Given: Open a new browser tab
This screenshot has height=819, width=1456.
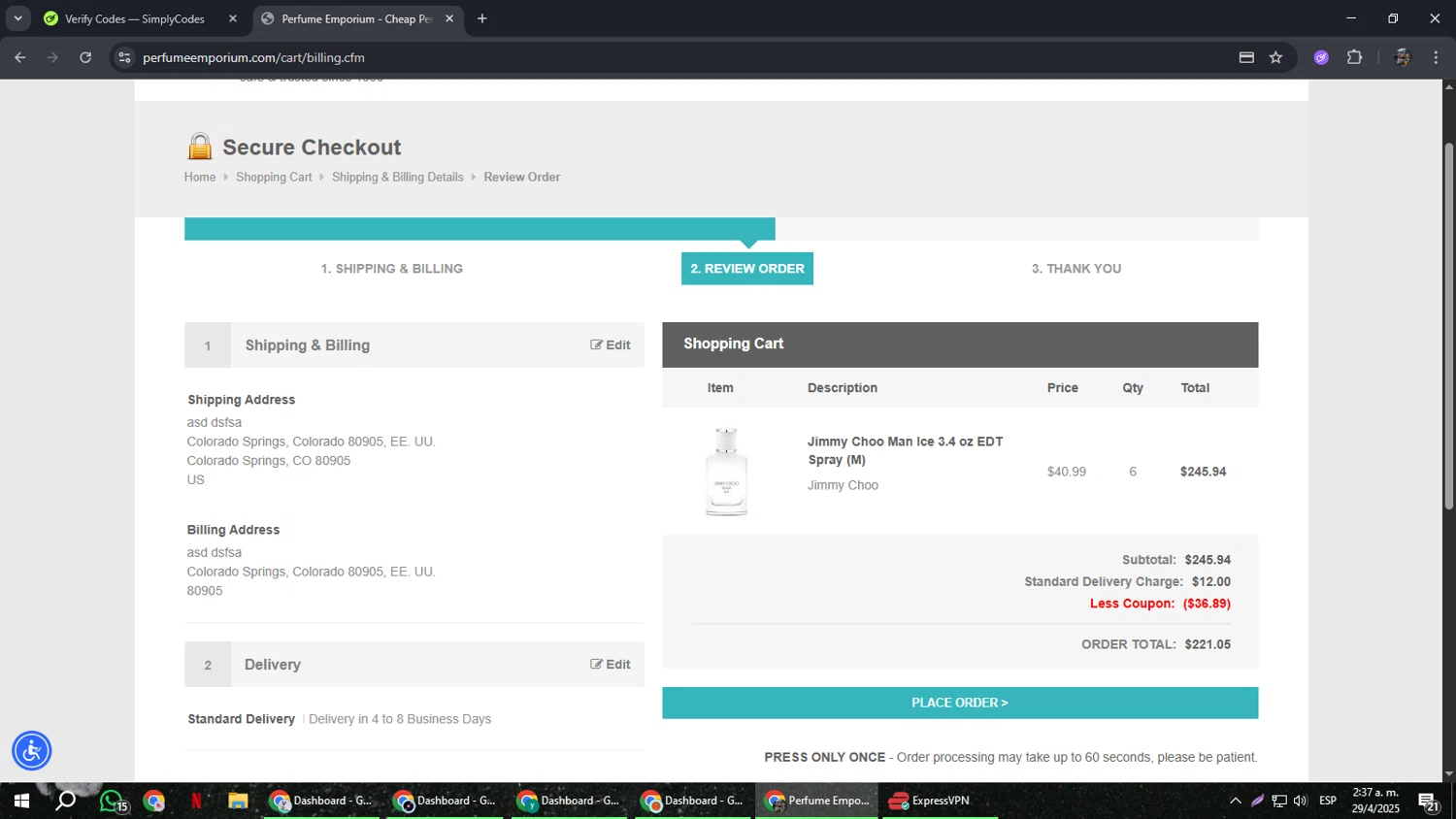Looking at the screenshot, I should 482,18.
